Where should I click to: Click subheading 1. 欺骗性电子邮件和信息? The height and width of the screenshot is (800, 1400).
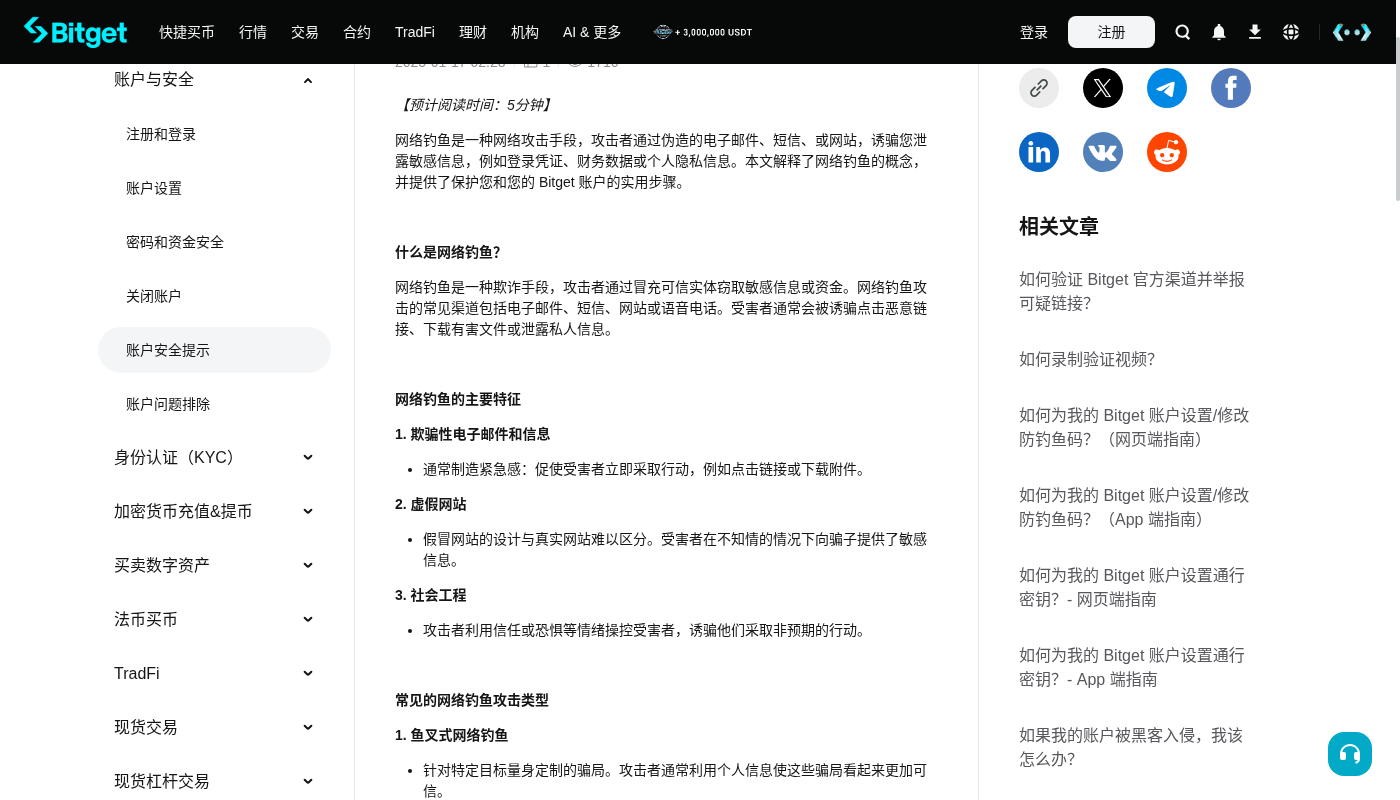(x=472, y=434)
